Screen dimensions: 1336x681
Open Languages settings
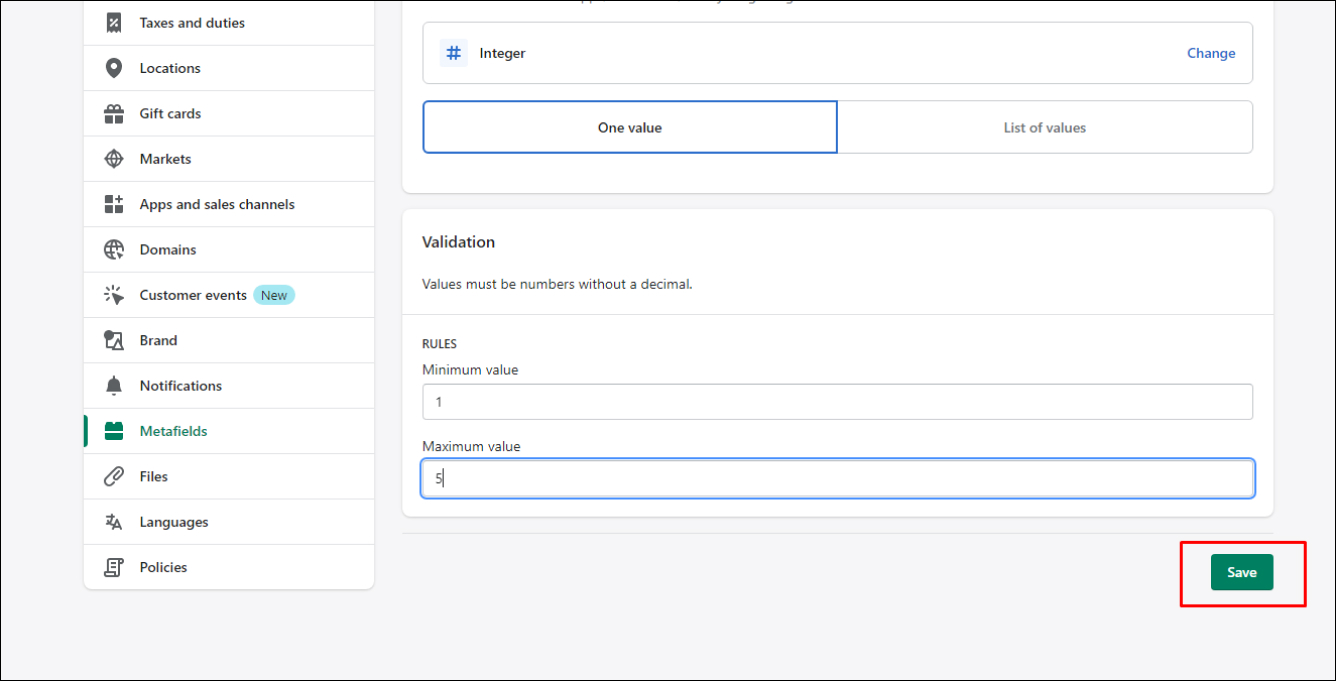click(x=229, y=522)
